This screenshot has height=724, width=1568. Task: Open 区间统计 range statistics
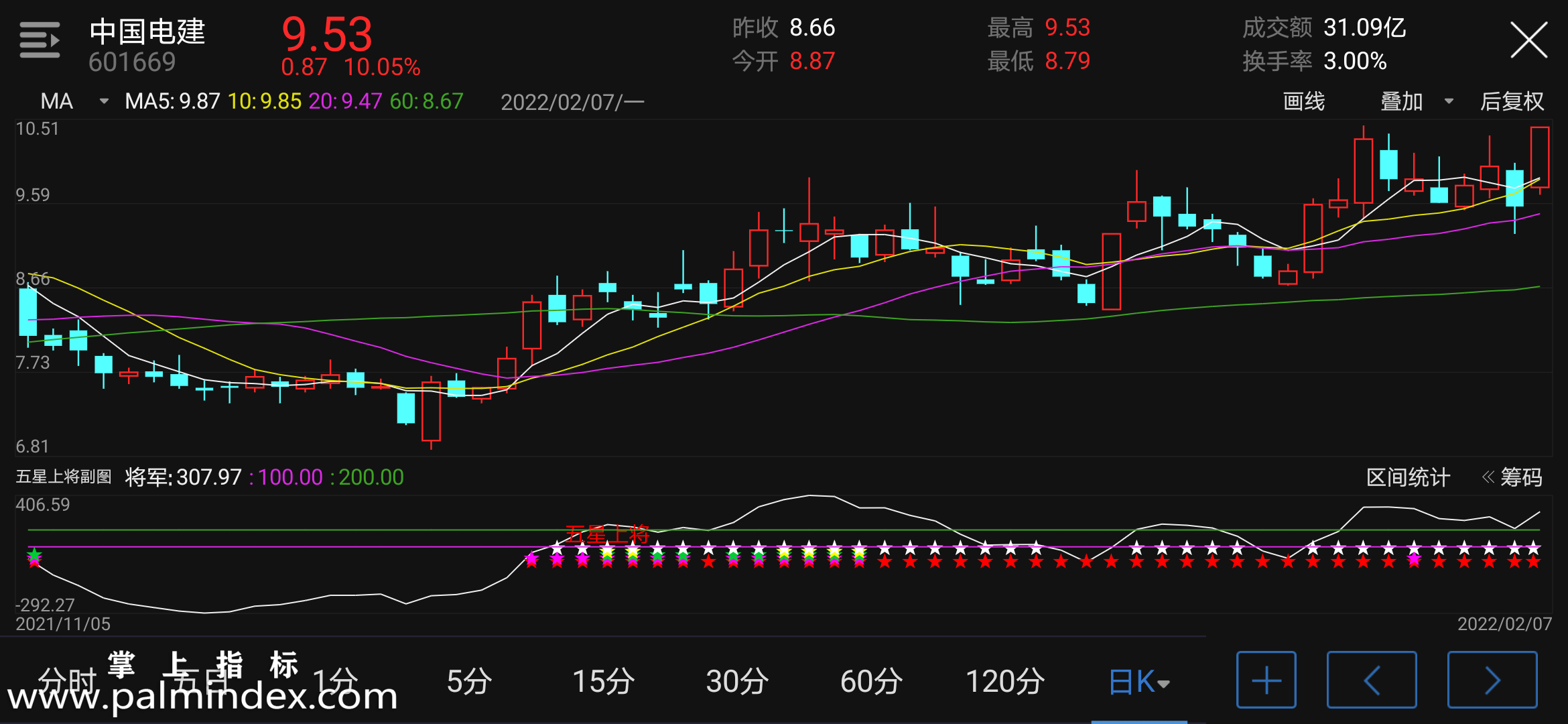[1408, 477]
